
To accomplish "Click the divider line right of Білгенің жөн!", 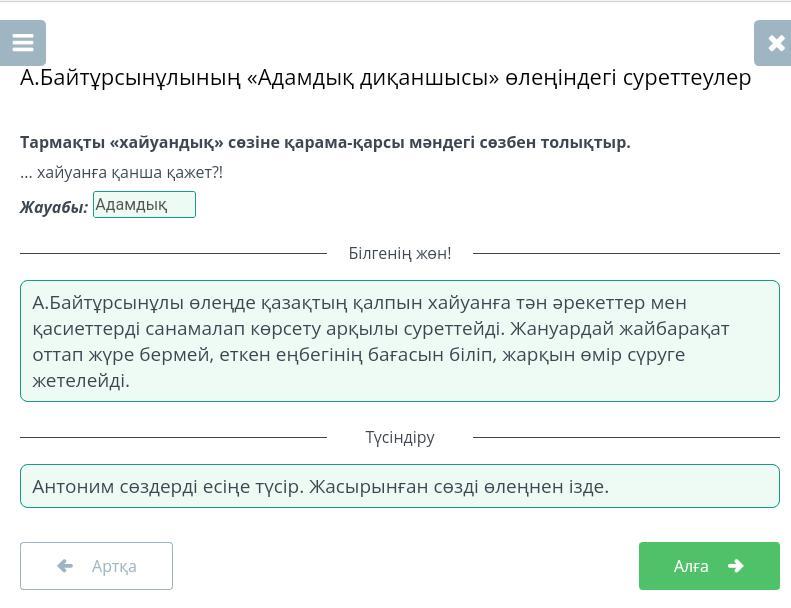I will 627,253.
